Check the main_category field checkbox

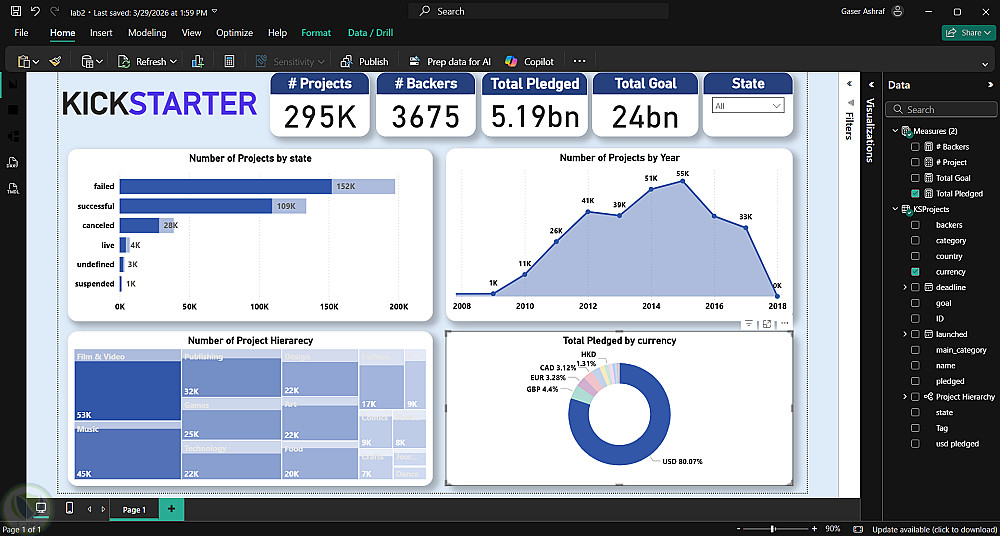tap(915, 350)
